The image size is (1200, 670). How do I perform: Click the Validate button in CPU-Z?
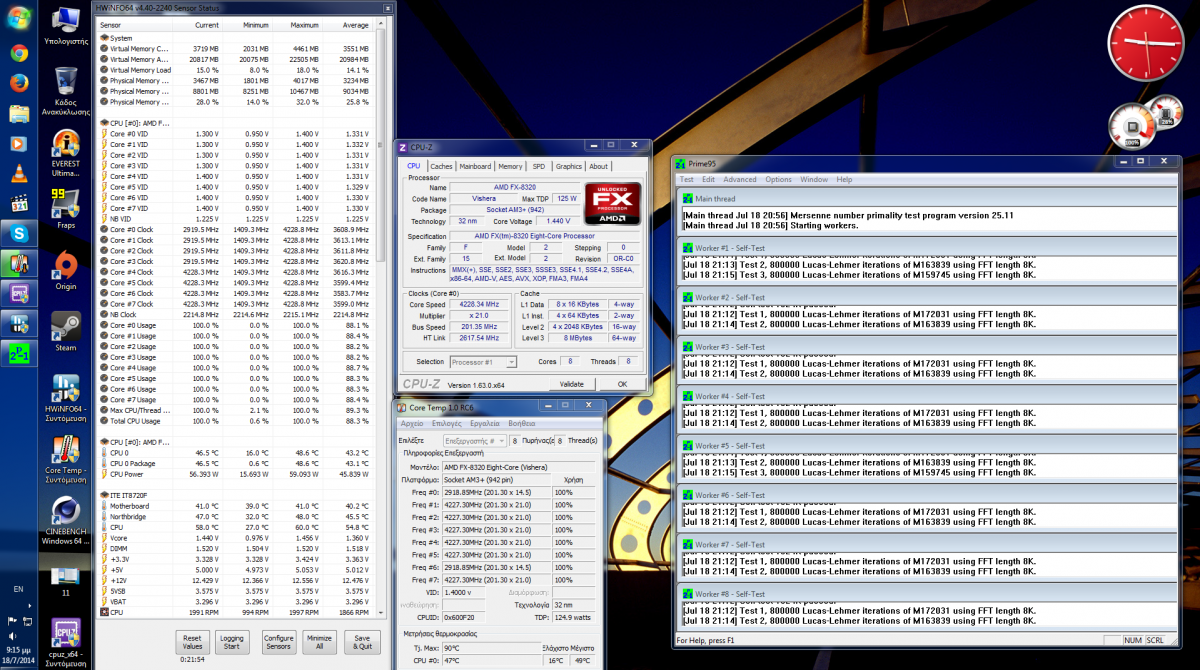point(572,384)
